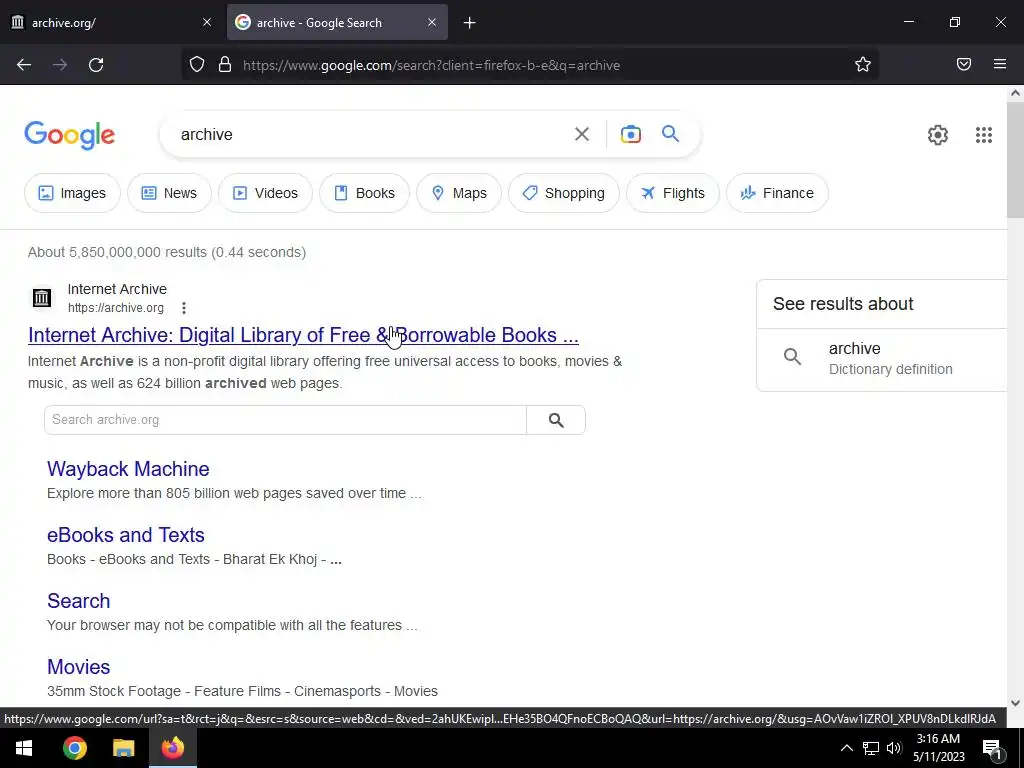Image resolution: width=1024 pixels, height=768 pixels.
Task: Run Google search with magnifier icon
Action: click(671, 134)
